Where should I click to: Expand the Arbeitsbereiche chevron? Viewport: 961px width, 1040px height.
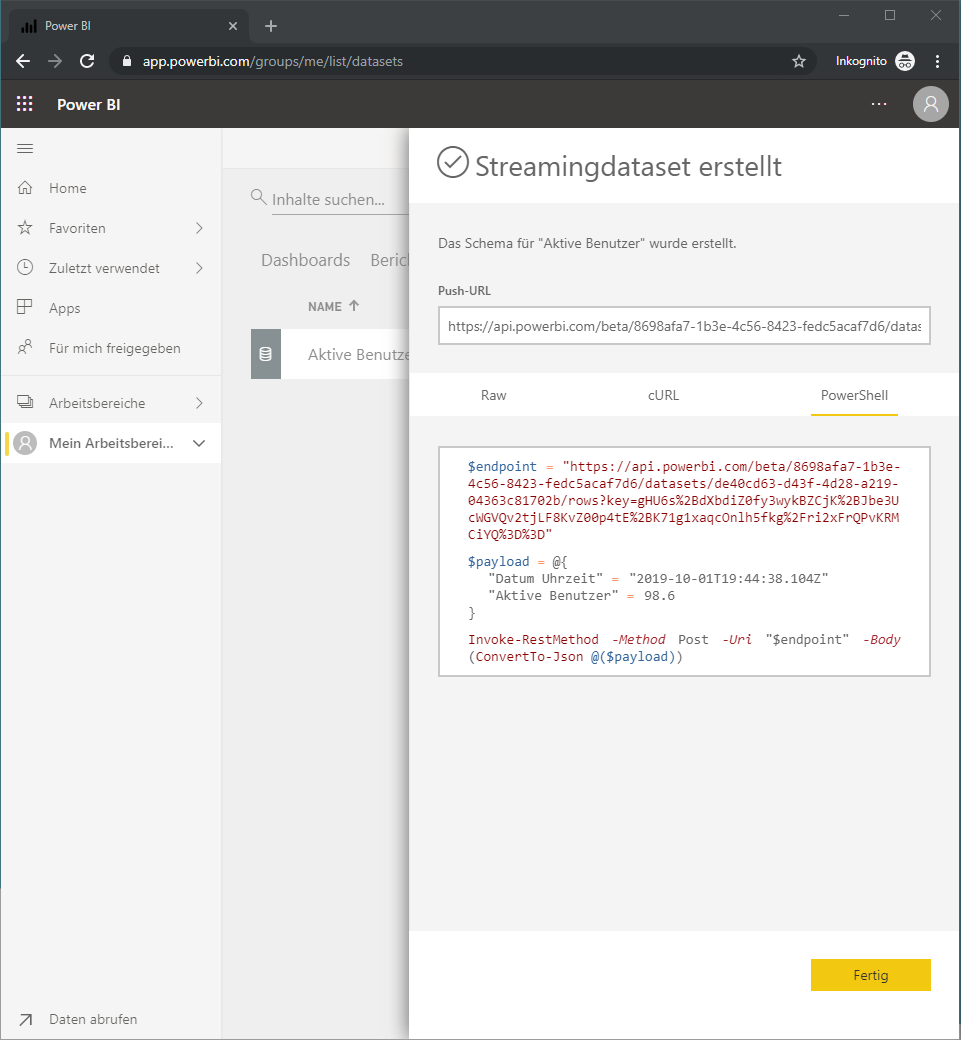pos(199,403)
